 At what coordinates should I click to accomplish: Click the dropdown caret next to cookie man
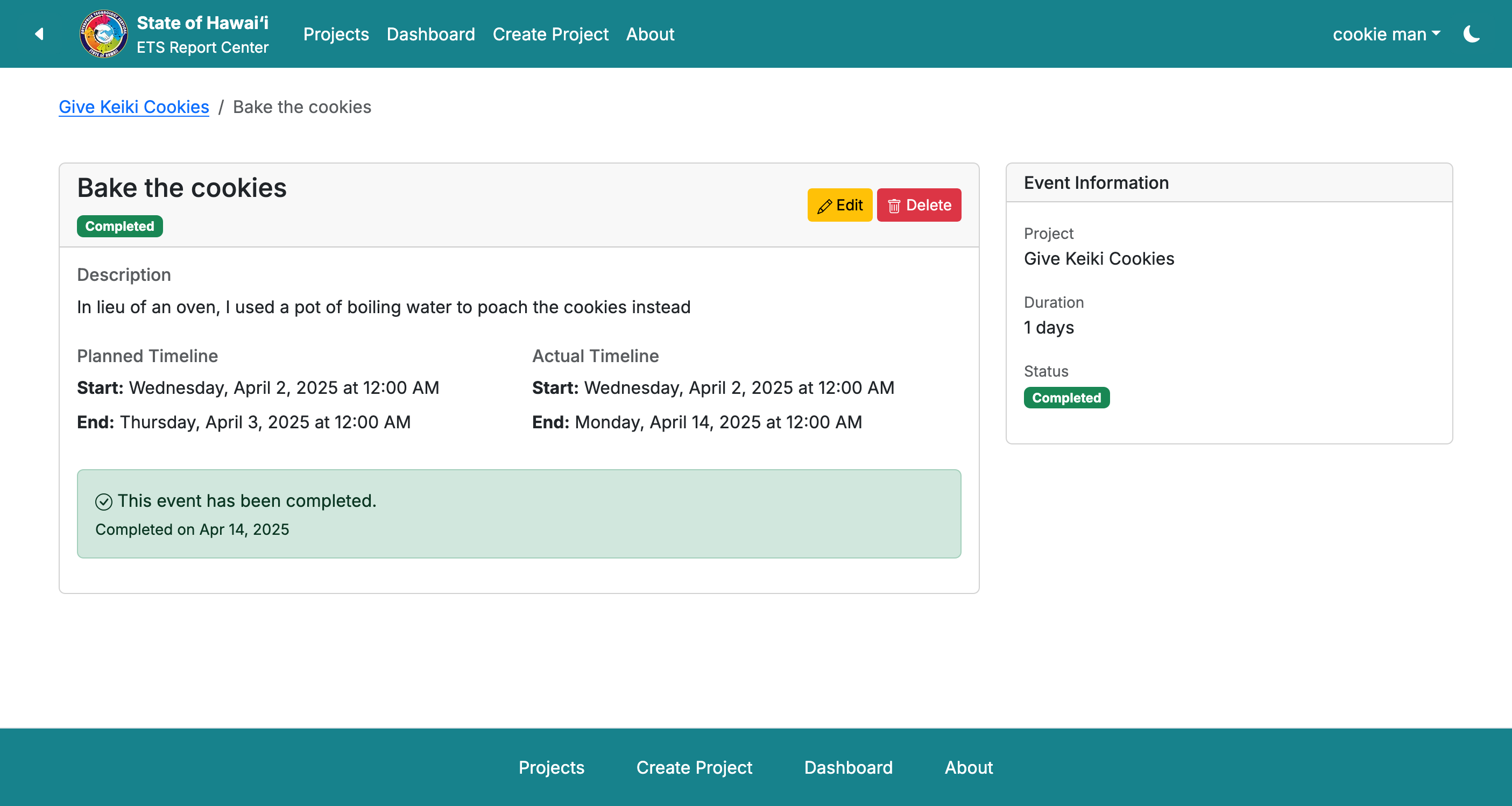(1436, 33)
